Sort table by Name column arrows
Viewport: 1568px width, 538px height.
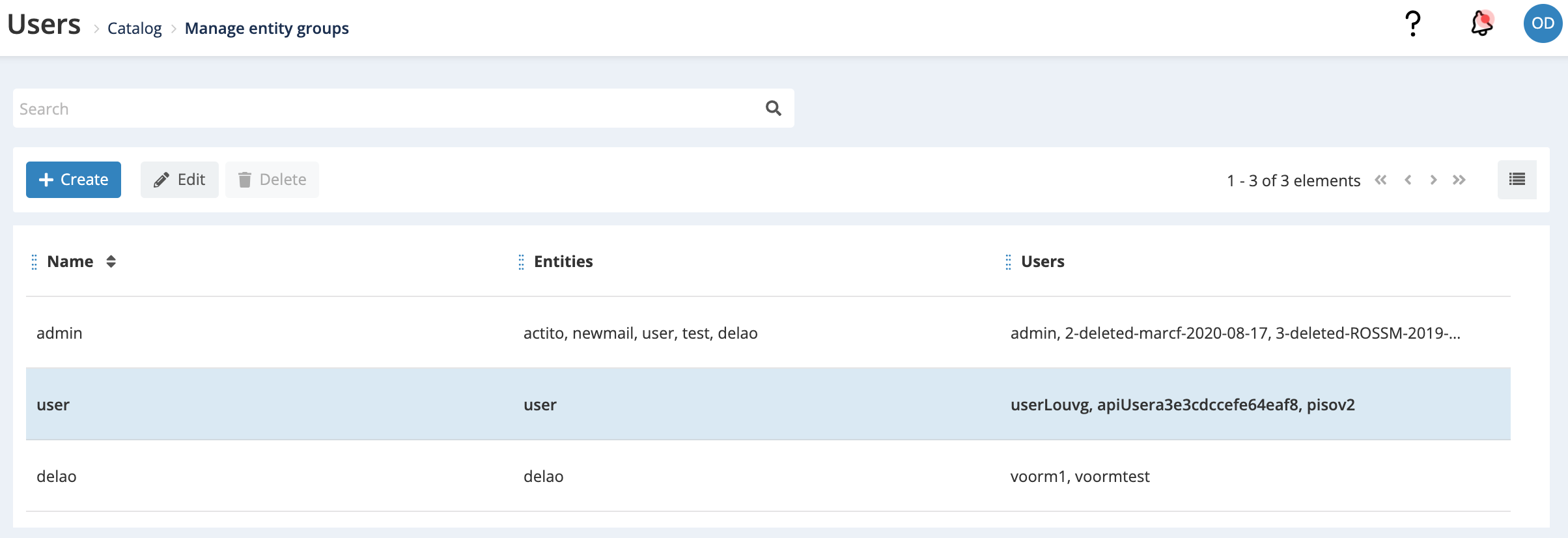tap(111, 261)
